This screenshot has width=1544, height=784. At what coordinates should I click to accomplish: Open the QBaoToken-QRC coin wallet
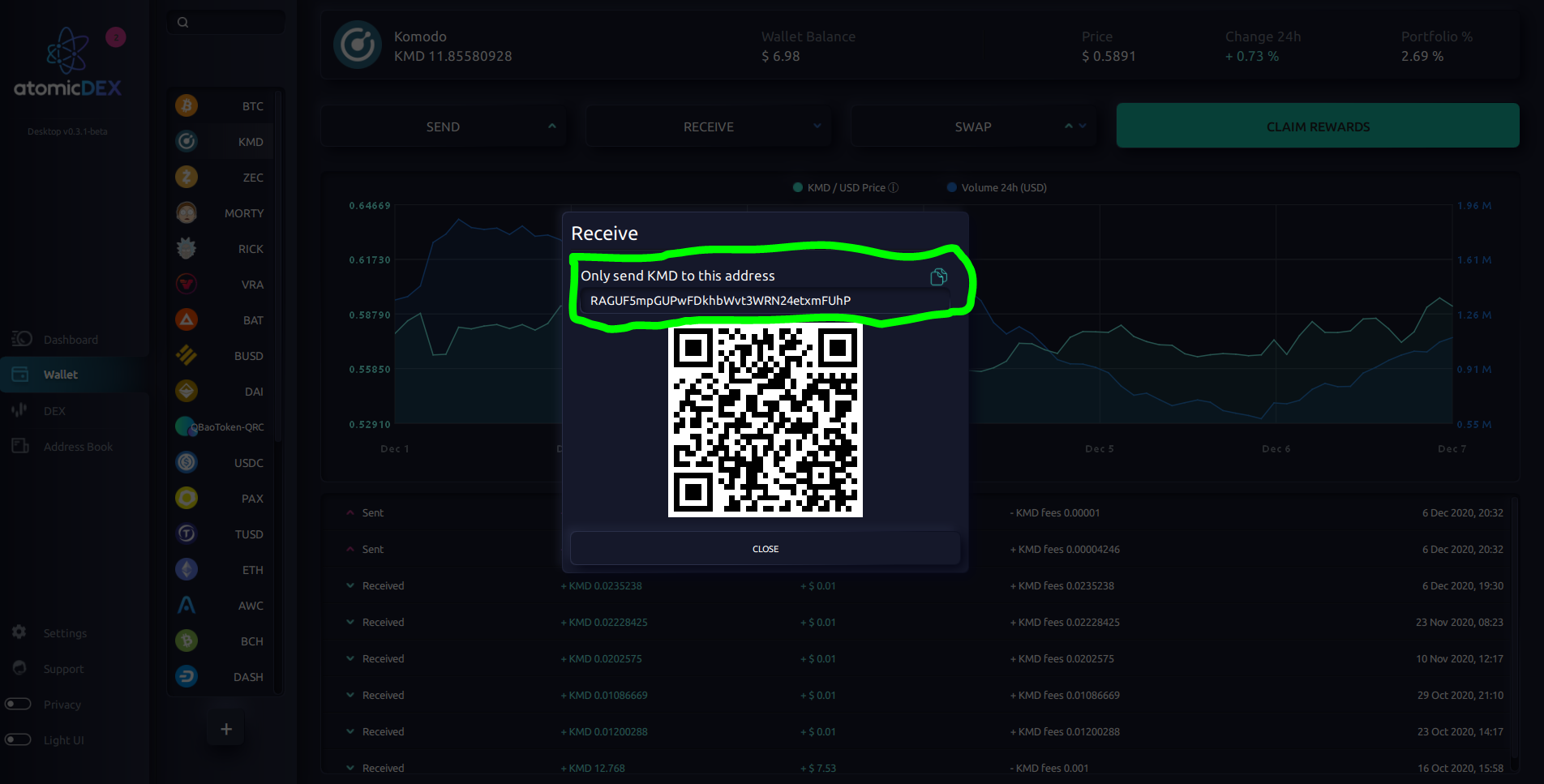(221, 427)
